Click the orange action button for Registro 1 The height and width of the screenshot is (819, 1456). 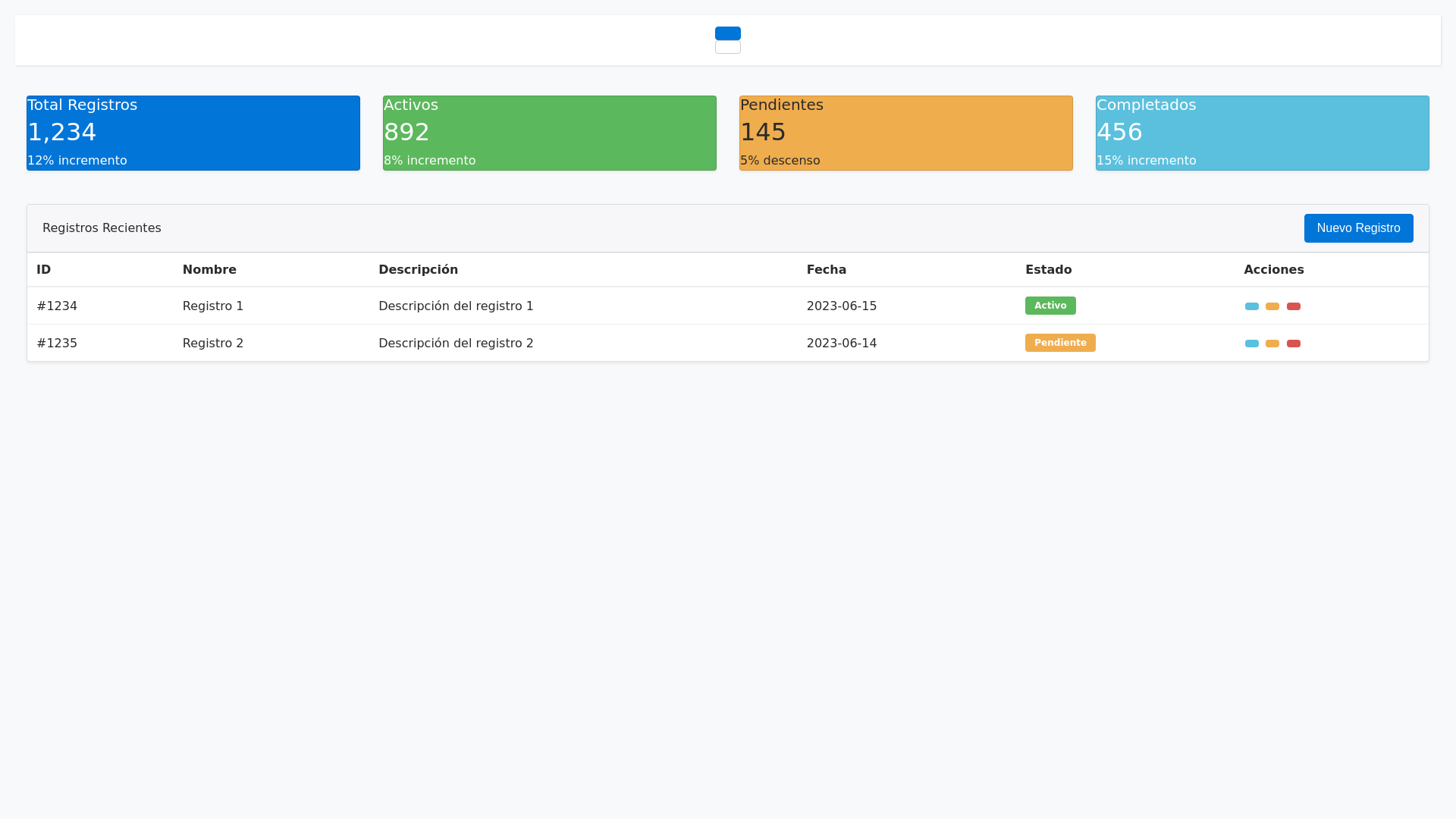click(x=1272, y=306)
